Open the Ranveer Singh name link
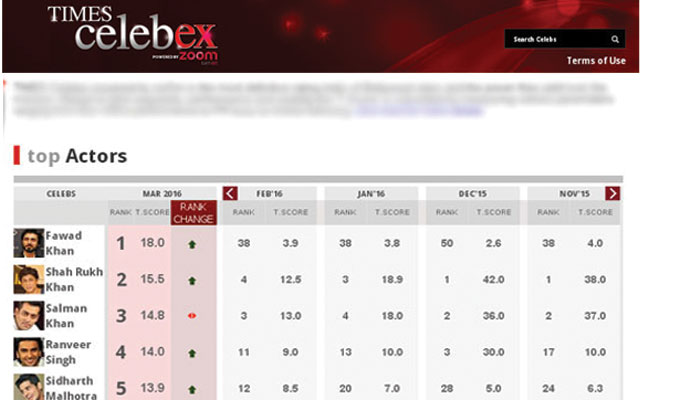700x400 pixels. pos(69,351)
